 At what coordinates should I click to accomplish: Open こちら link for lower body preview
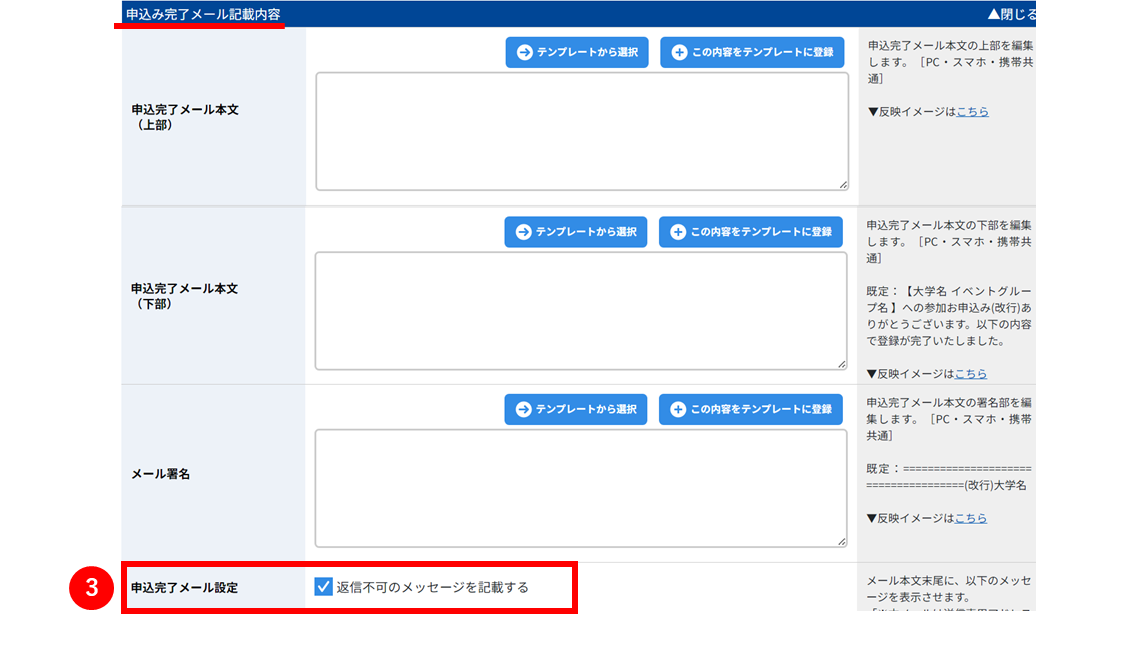(x=971, y=374)
